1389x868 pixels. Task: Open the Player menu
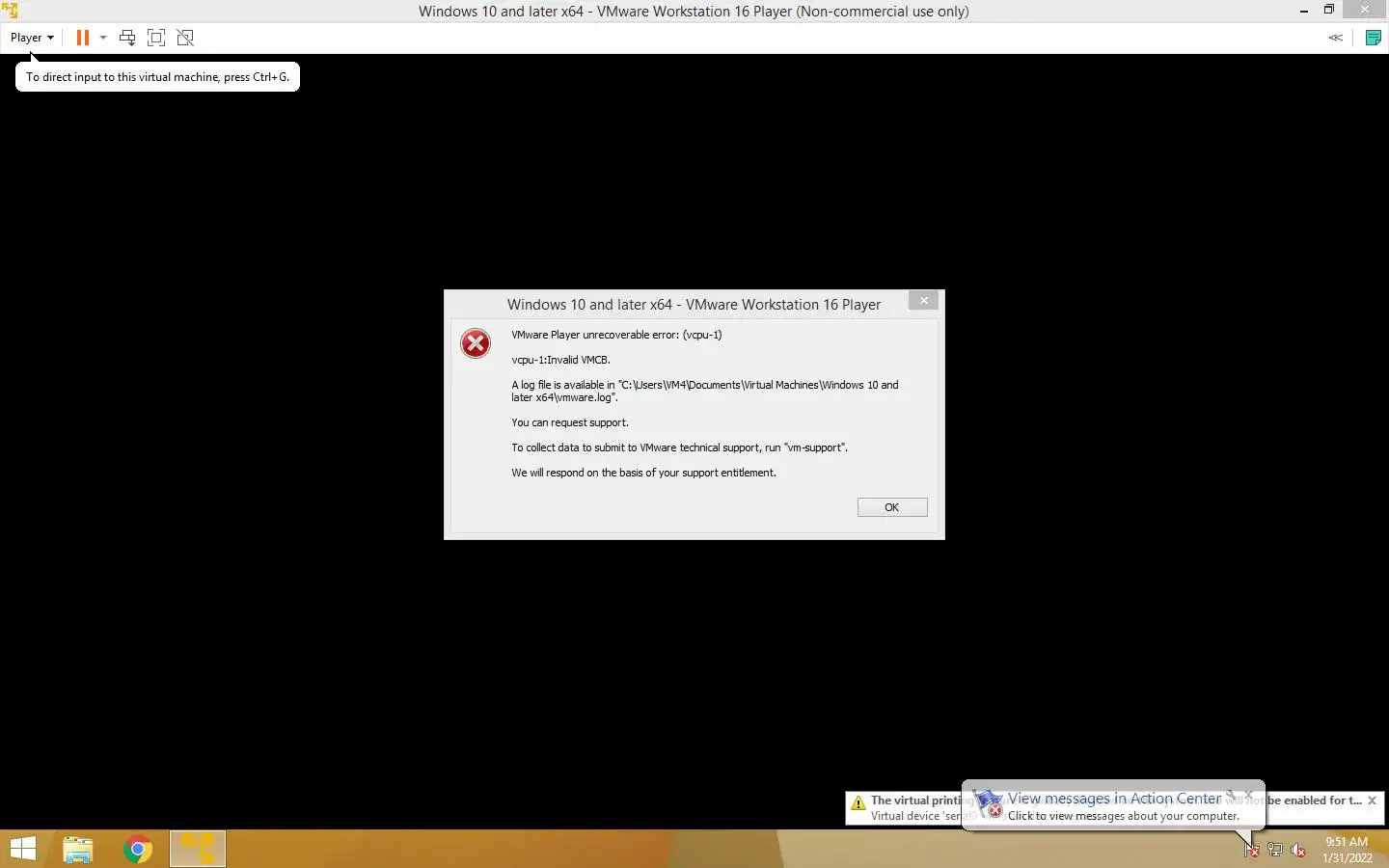(32, 38)
